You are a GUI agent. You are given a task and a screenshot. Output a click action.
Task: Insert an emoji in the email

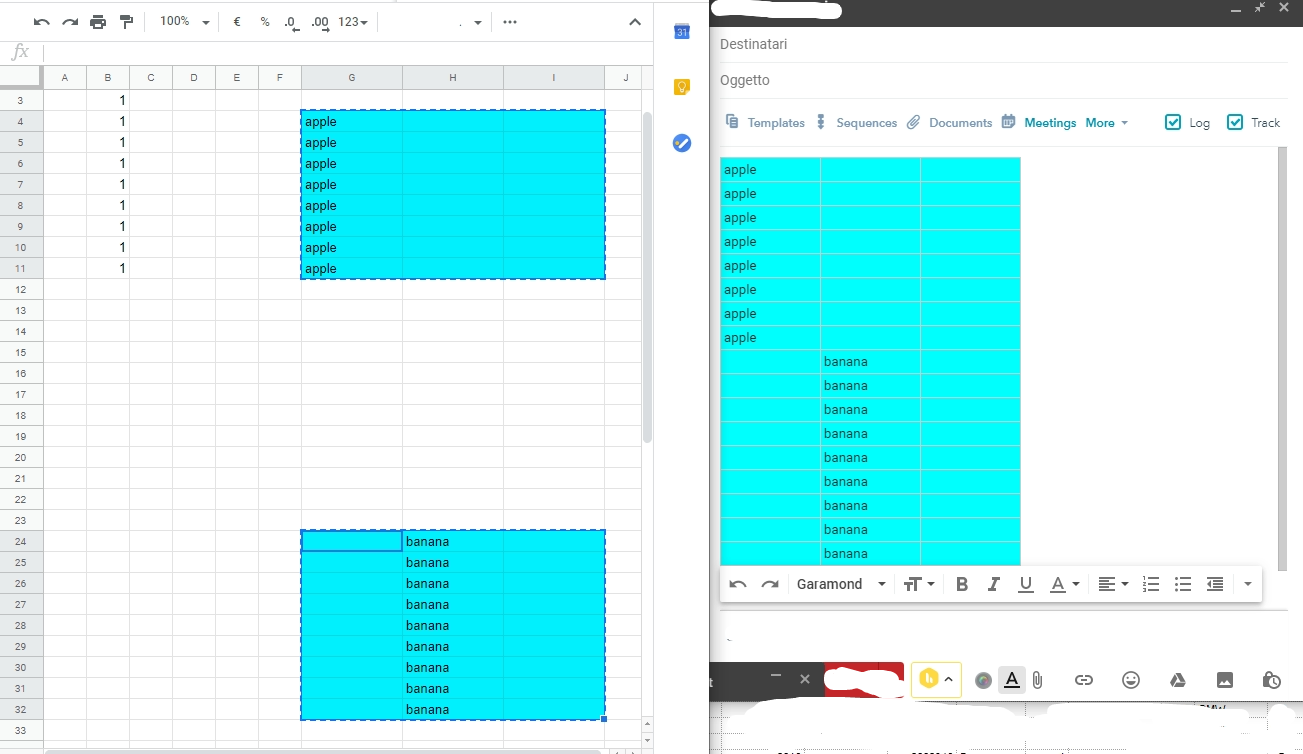1130,680
